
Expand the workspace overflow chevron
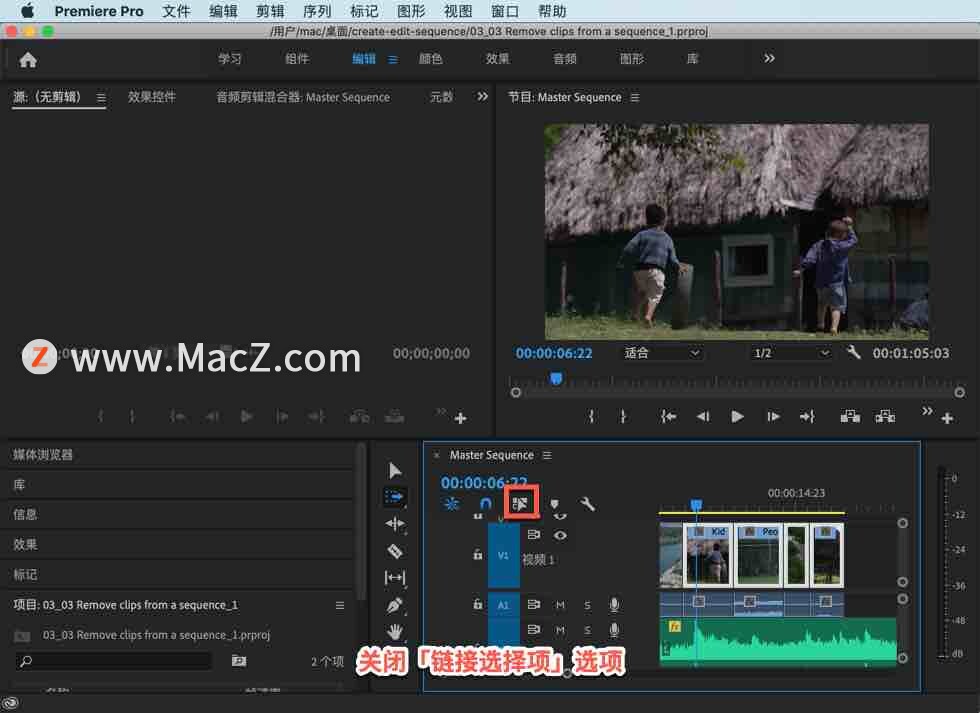(769, 59)
